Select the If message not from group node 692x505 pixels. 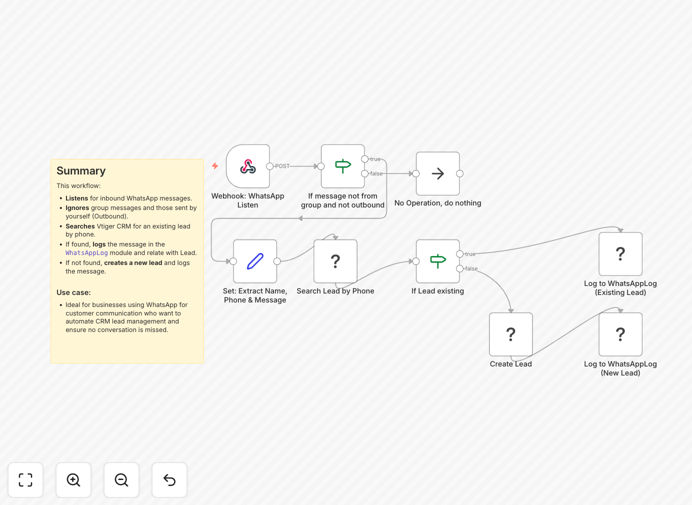coord(343,166)
